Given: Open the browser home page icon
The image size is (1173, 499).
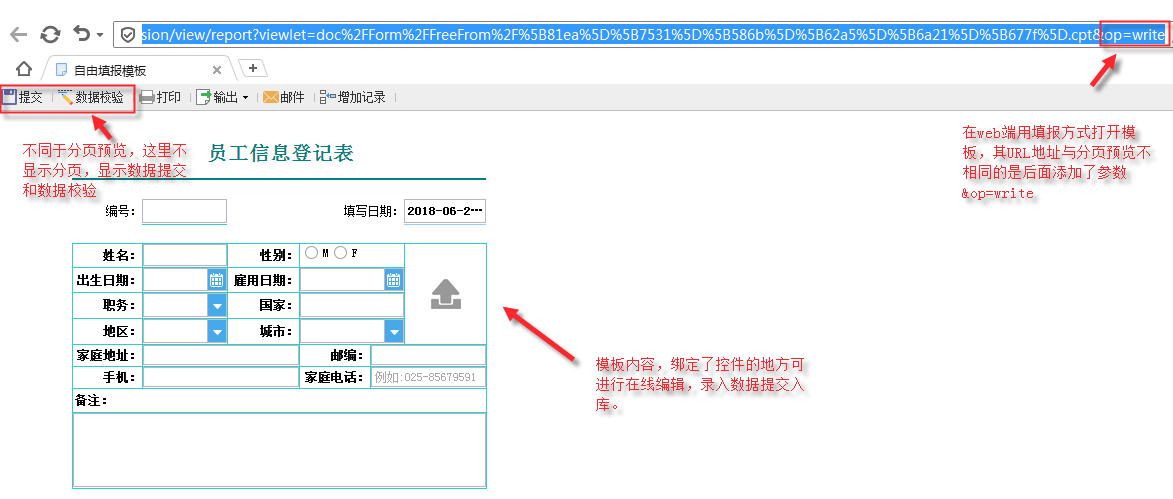Looking at the screenshot, I should click(x=24, y=70).
